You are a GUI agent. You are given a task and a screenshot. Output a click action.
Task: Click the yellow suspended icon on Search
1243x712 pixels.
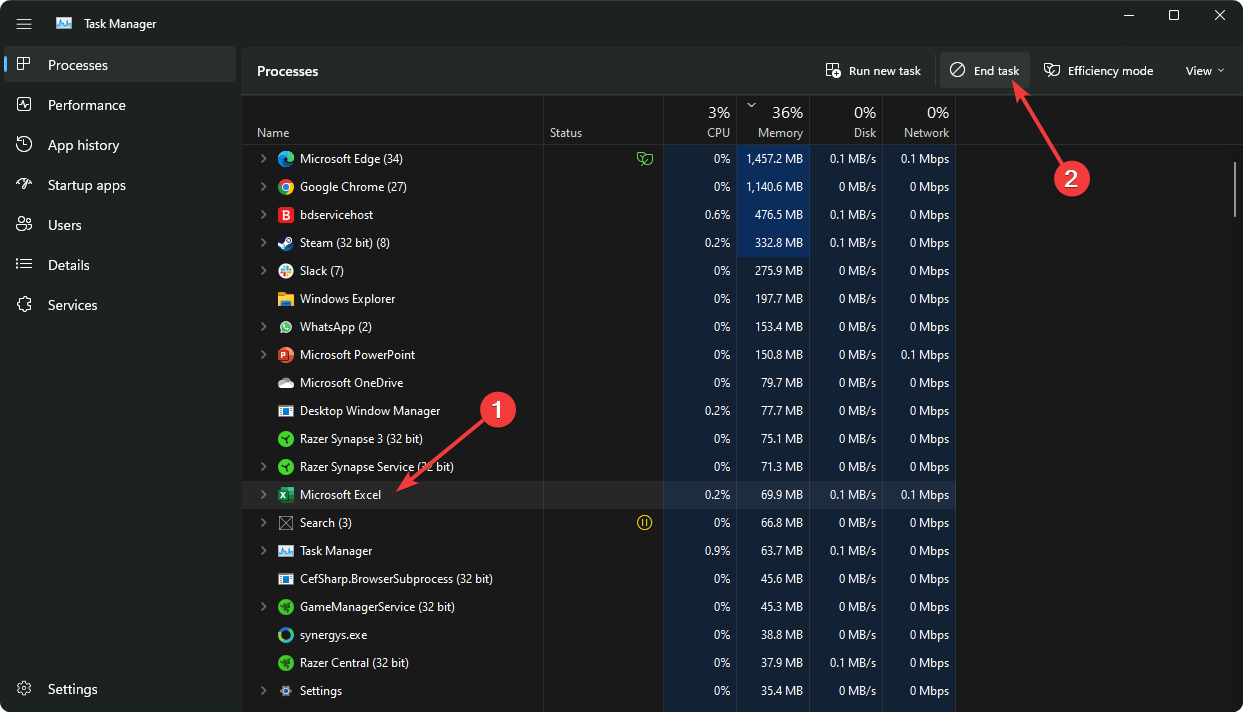(x=645, y=523)
